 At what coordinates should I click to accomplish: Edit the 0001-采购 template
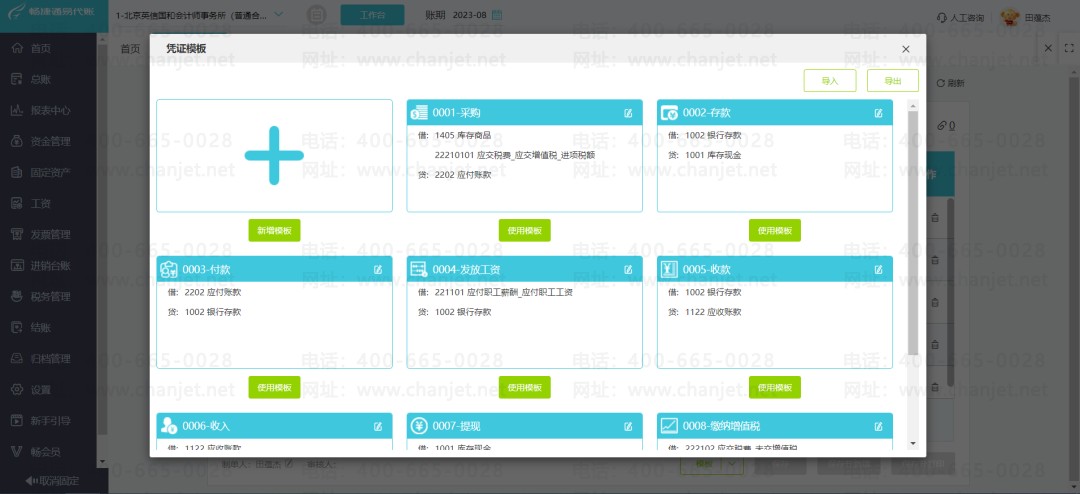pos(628,113)
